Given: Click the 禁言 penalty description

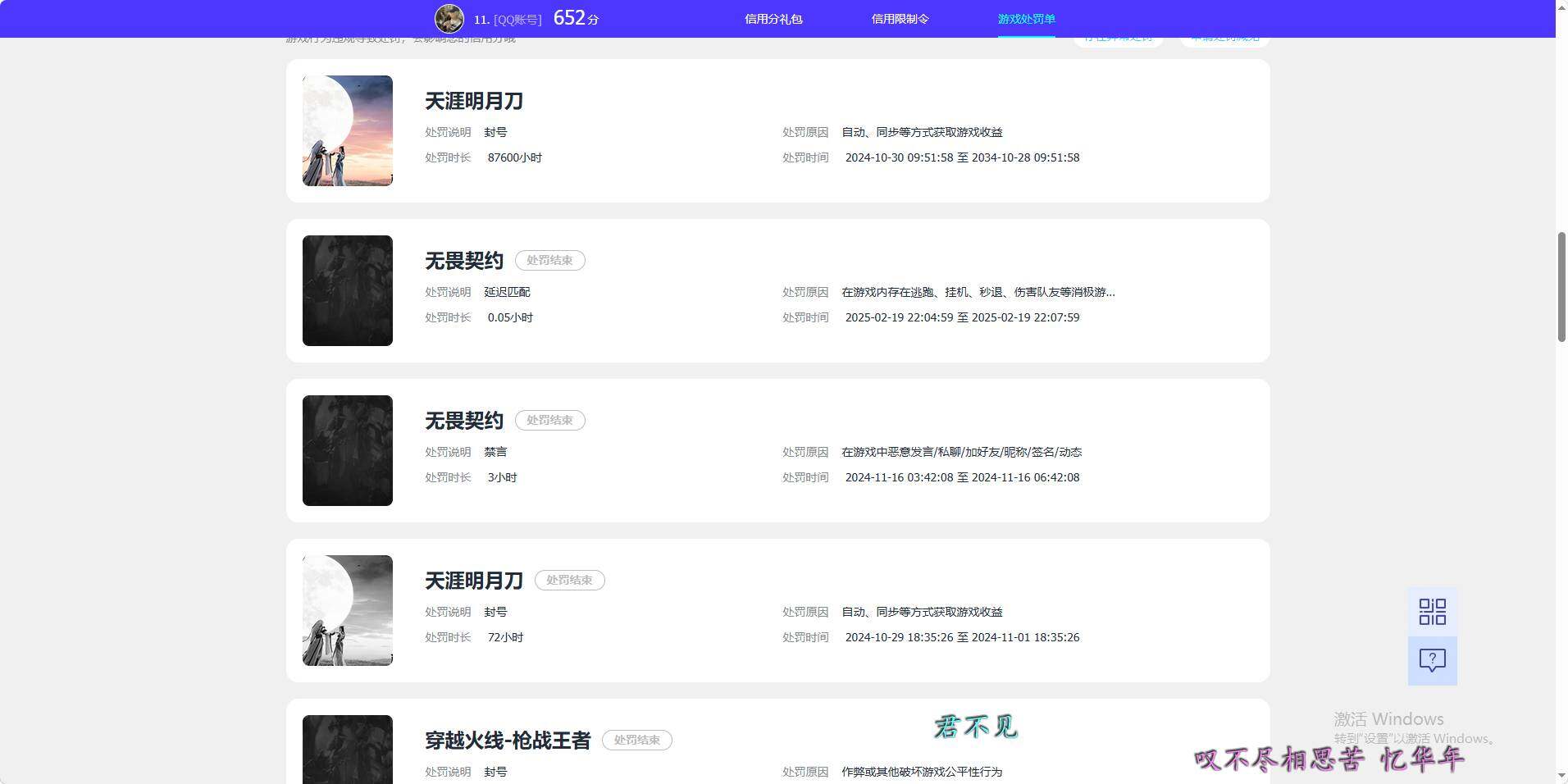Looking at the screenshot, I should (x=495, y=452).
